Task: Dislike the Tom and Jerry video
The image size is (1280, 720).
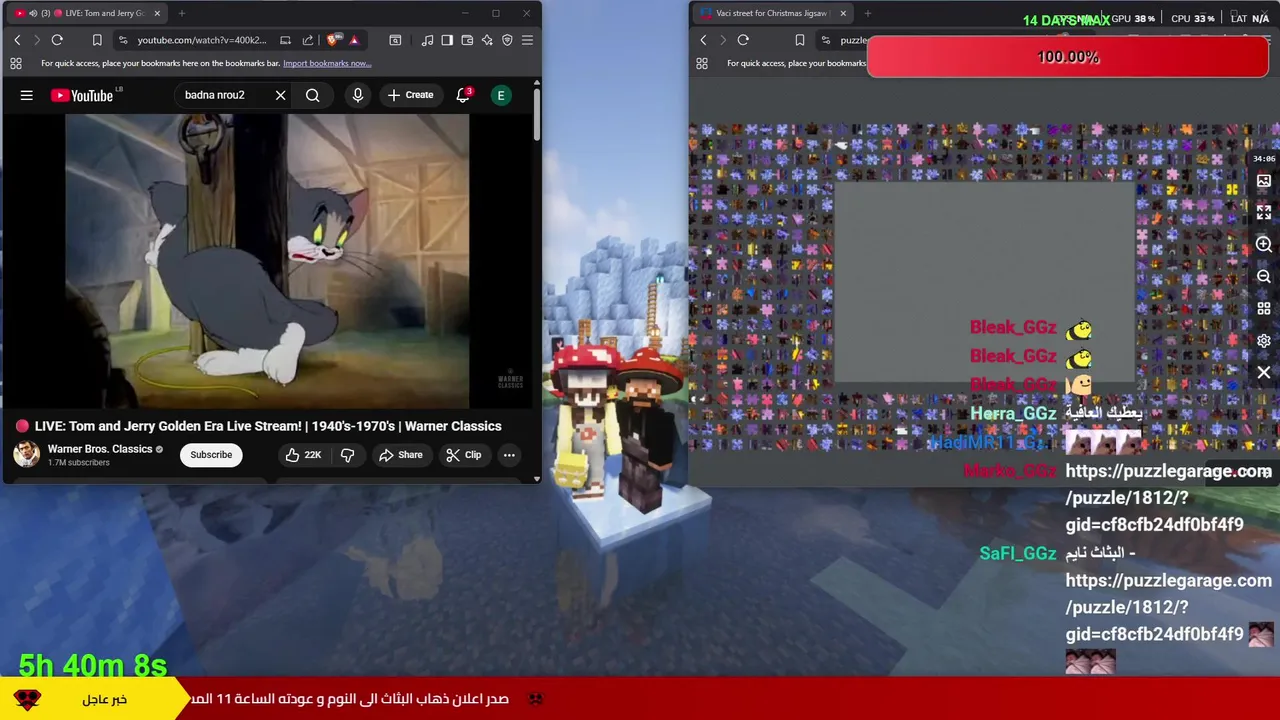Action: [347, 455]
